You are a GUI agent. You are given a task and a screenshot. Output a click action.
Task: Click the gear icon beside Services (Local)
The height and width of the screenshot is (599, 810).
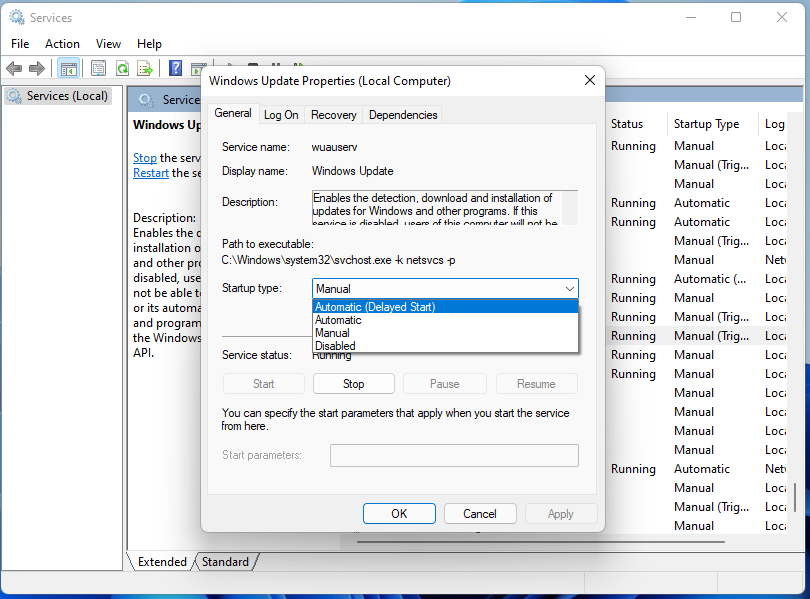(x=14, y=96)
